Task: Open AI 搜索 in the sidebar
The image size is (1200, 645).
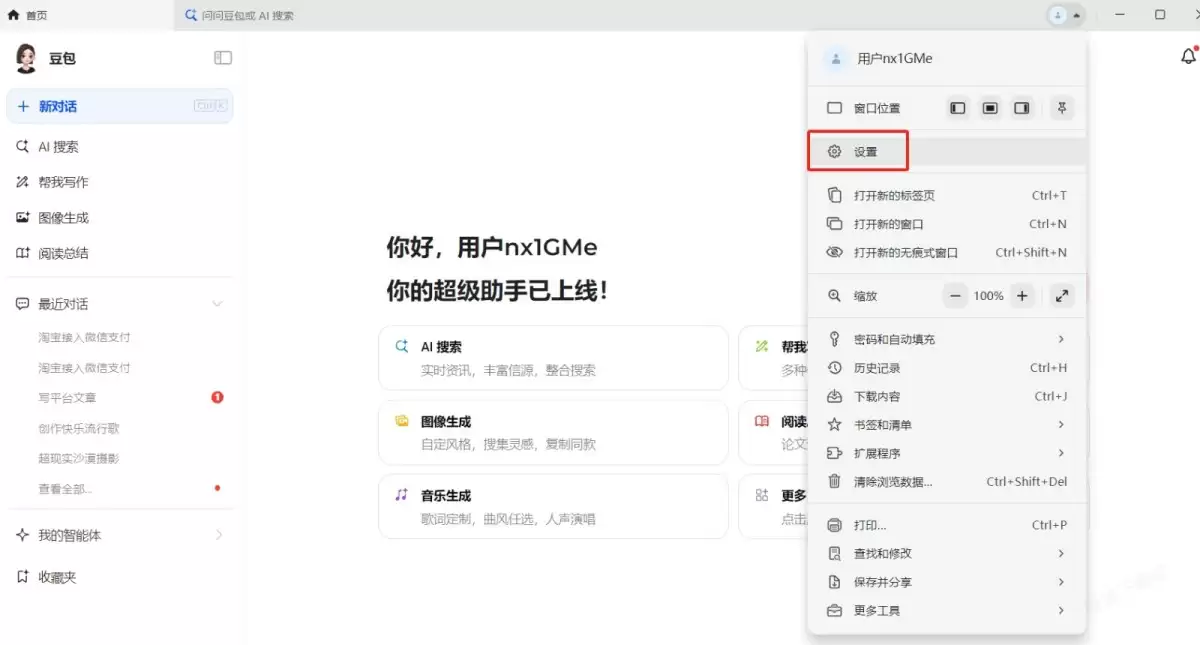Action: (x=120, y=147)
